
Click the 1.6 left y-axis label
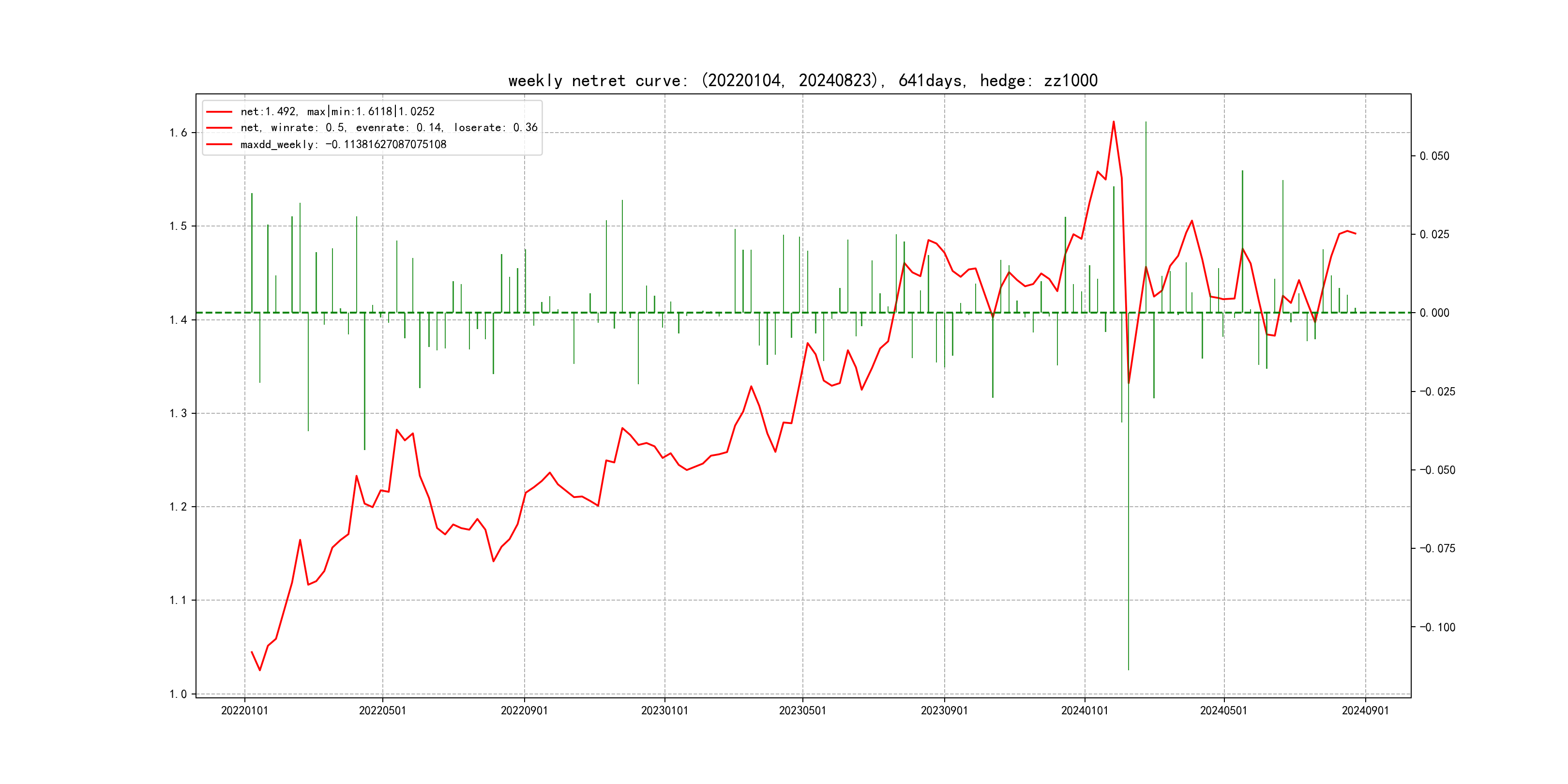178,133
